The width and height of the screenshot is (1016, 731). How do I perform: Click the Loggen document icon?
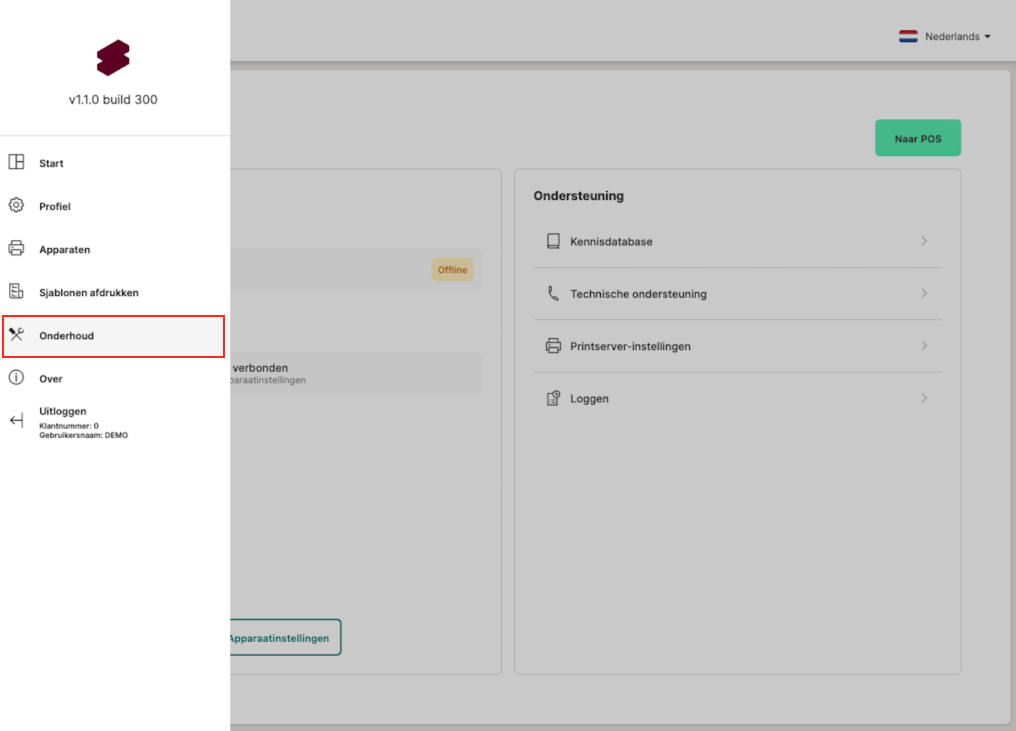(x=553, y=399)
